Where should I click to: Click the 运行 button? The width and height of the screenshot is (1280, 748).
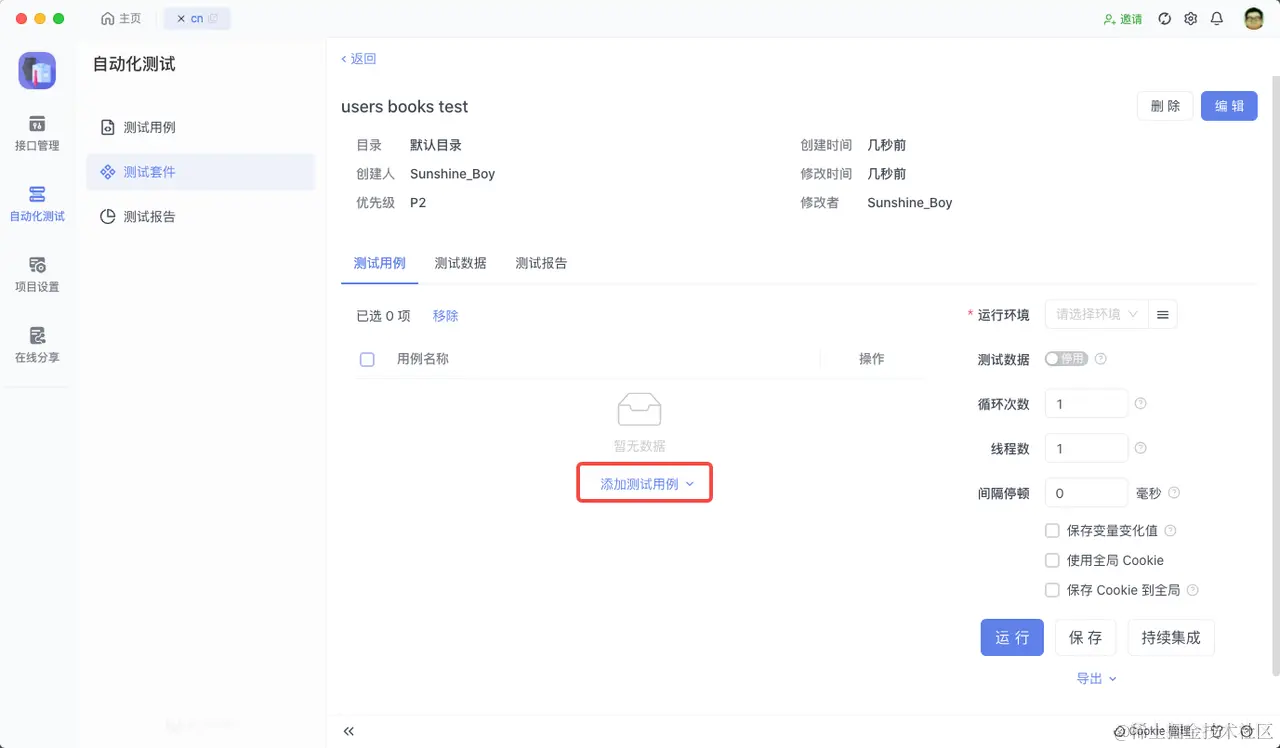[1012, 637]
